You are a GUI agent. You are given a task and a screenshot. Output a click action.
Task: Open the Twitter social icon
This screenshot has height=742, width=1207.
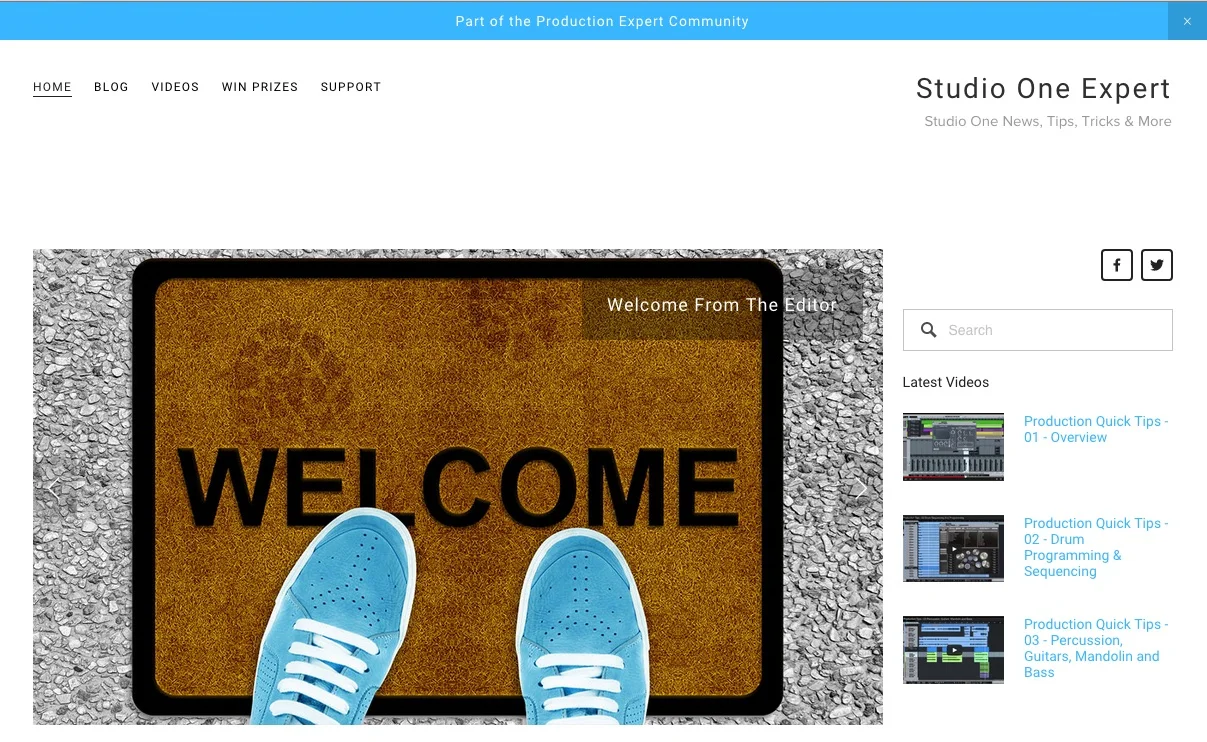[1157, 265]
